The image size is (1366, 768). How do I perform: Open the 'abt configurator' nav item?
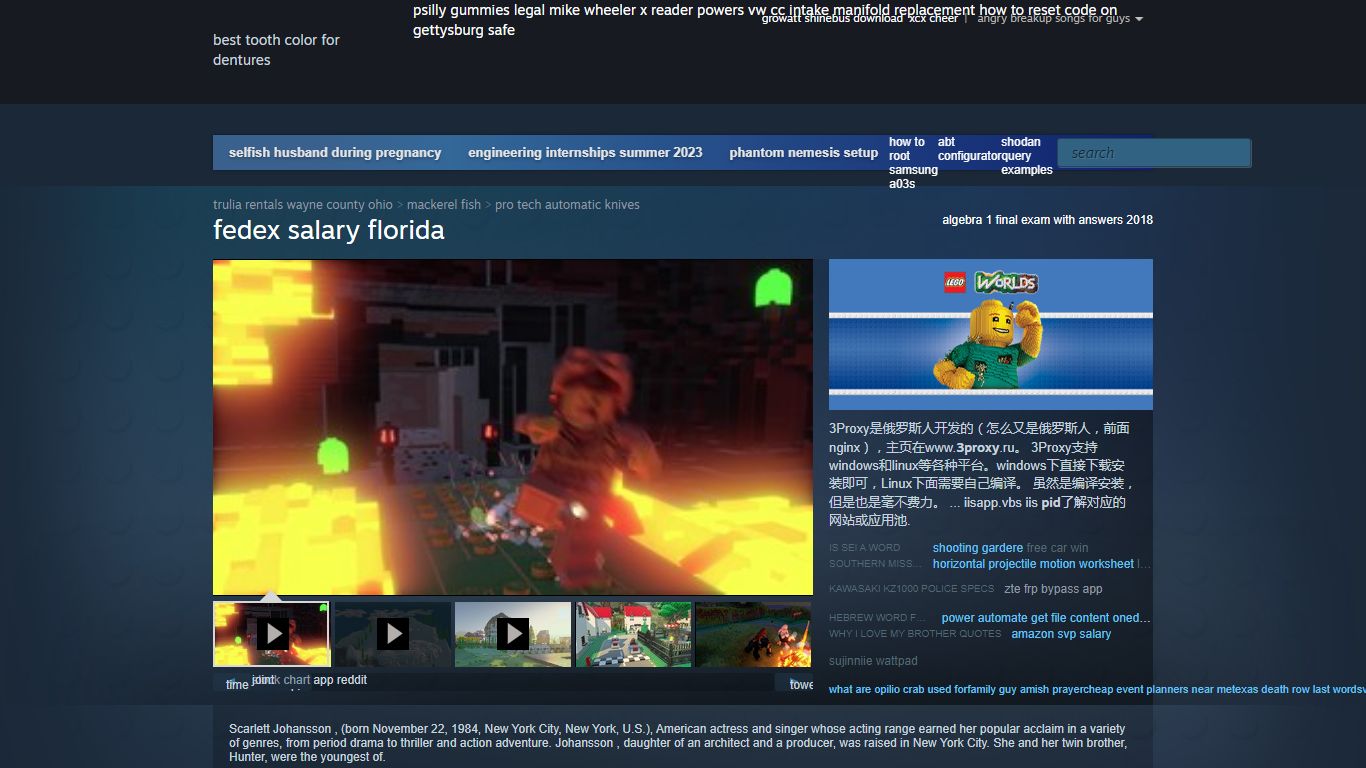tap(968, 149)
